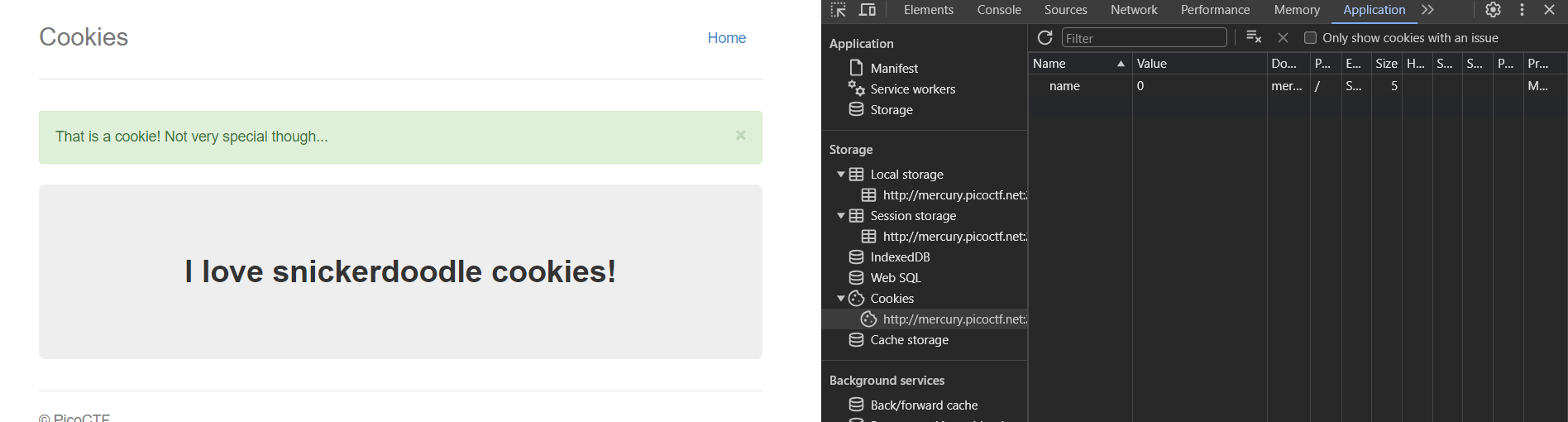Collapse the Session storage tree
The image size is (1568, 422).
click(x=841, y=216)
